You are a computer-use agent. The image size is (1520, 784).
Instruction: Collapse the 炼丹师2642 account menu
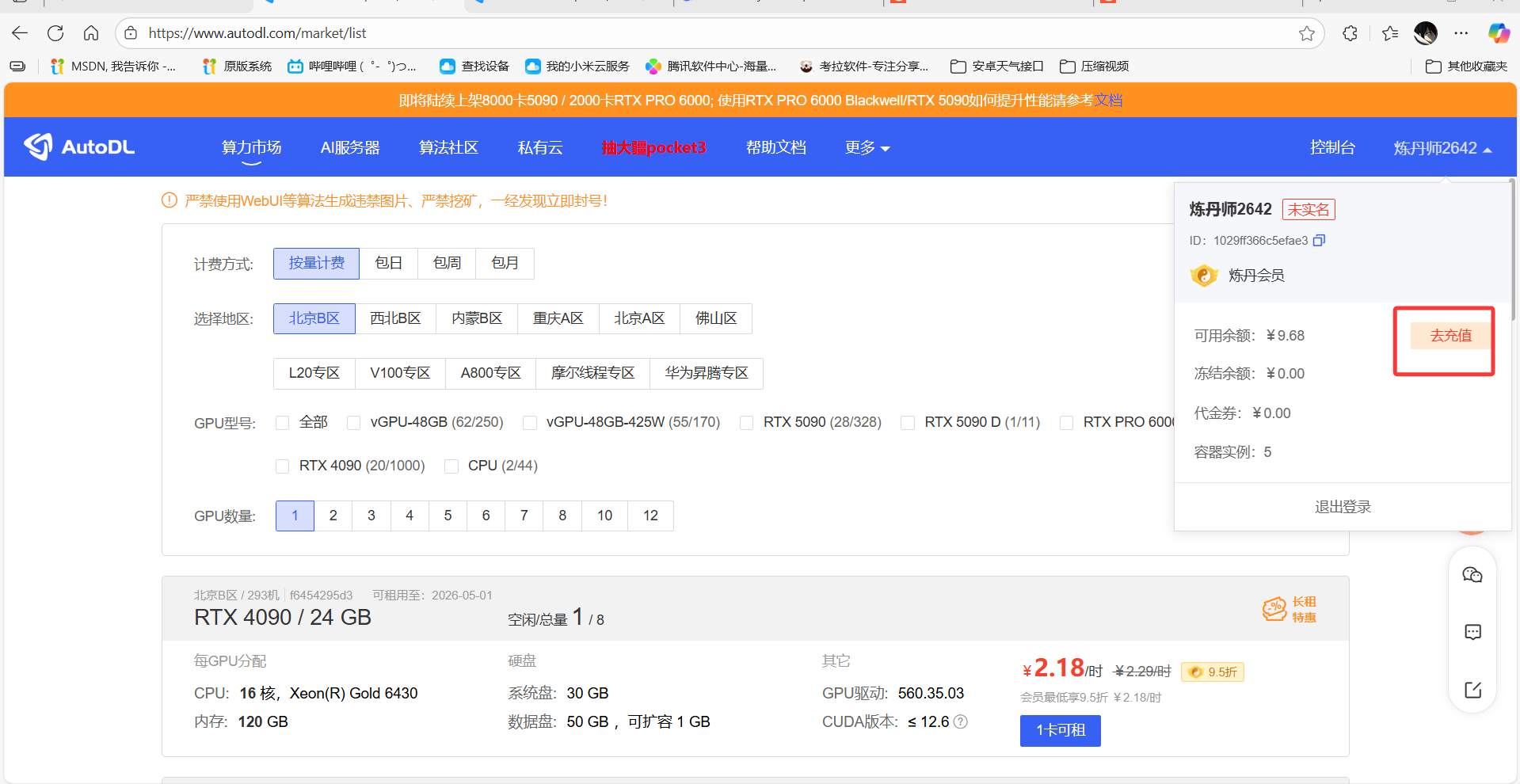click(1442, 148)
